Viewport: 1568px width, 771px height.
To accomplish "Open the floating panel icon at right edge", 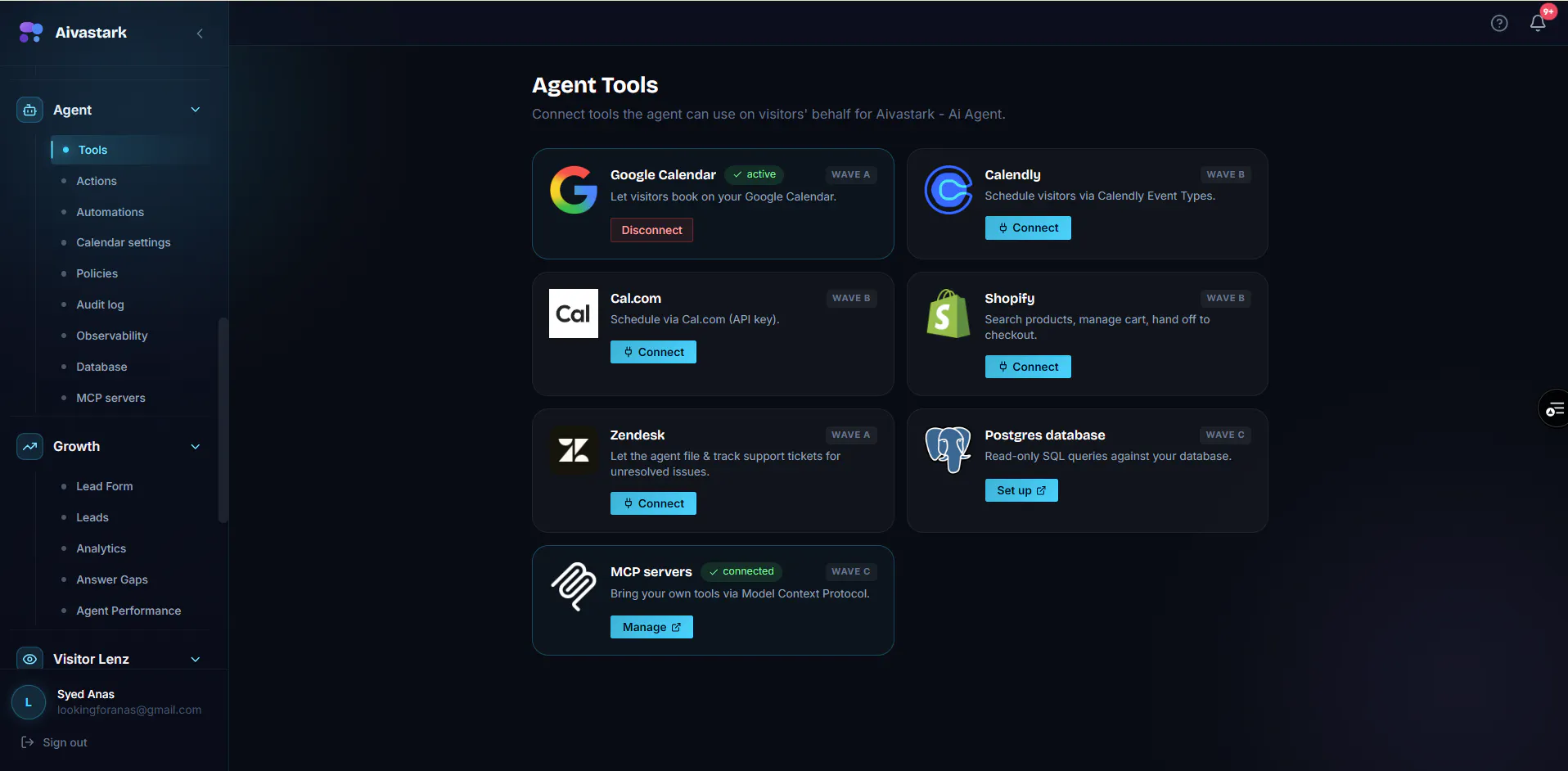I will coord(1553,409).
